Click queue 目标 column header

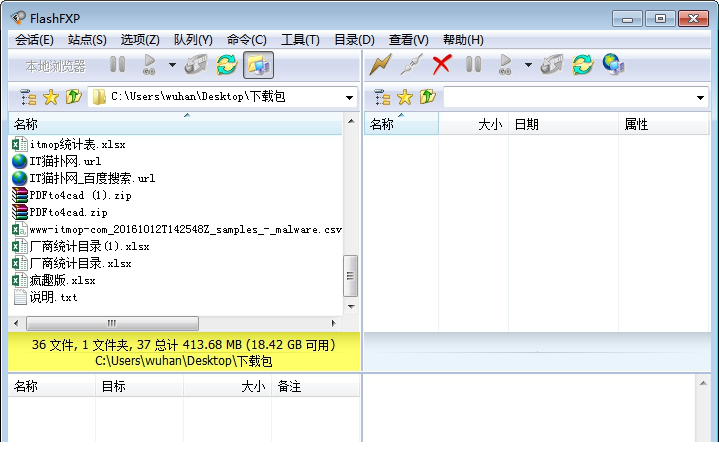point(140,386)
